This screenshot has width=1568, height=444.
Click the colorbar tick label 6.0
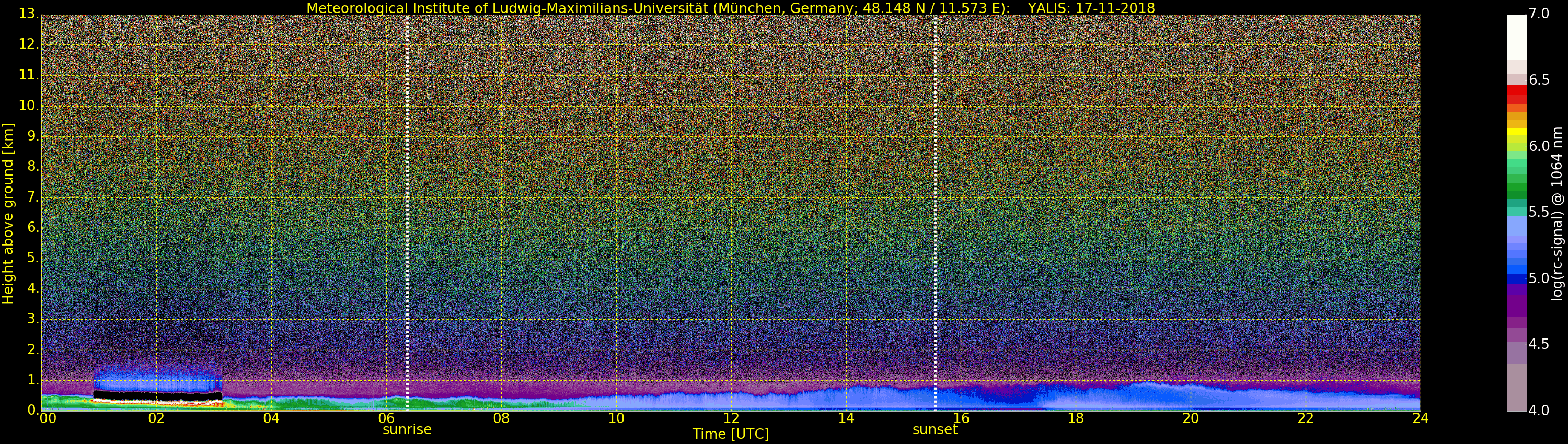click(1540, 146)
